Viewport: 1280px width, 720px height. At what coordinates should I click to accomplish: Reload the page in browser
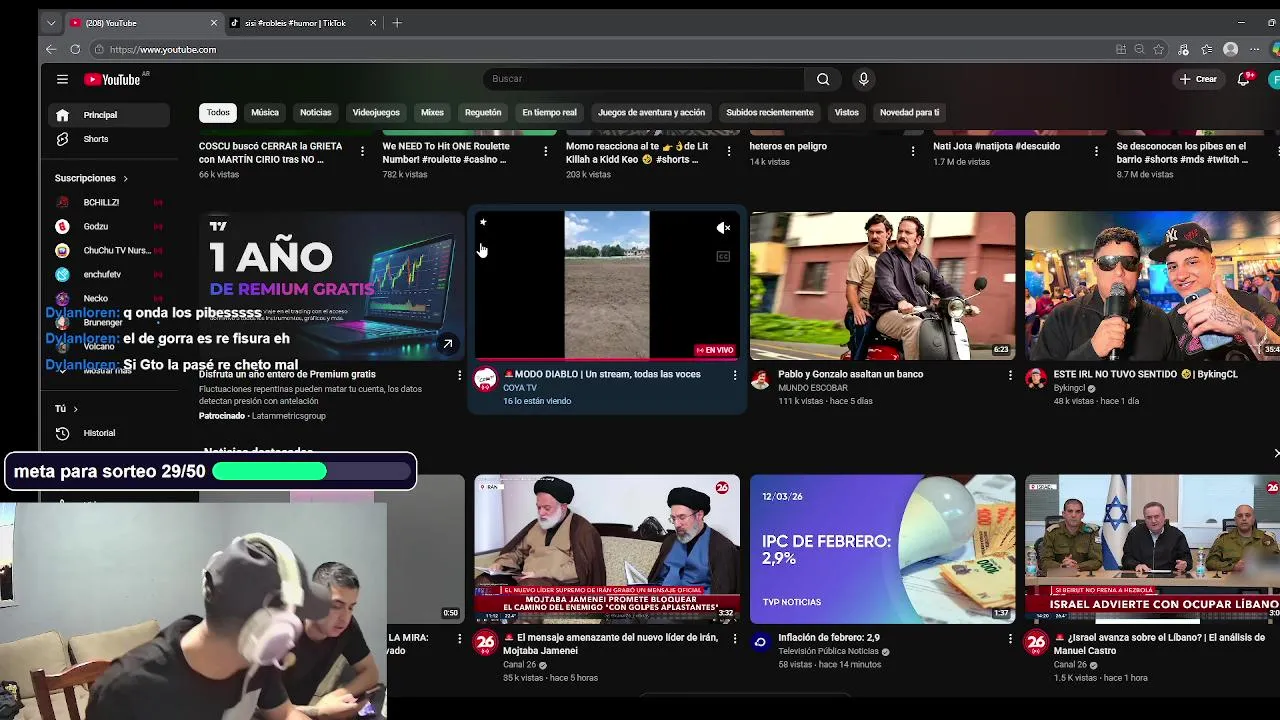click(x=75, y=49)
